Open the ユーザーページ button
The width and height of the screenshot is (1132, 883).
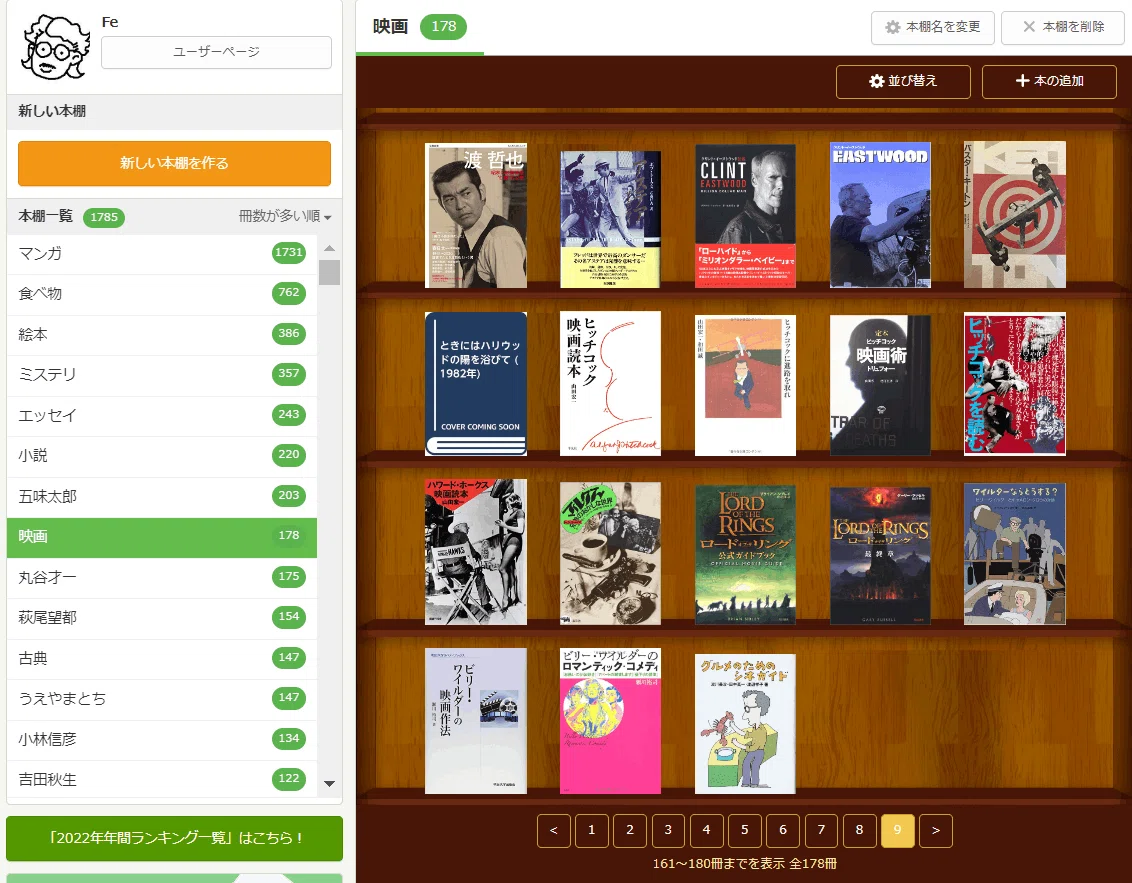[216, 52]
